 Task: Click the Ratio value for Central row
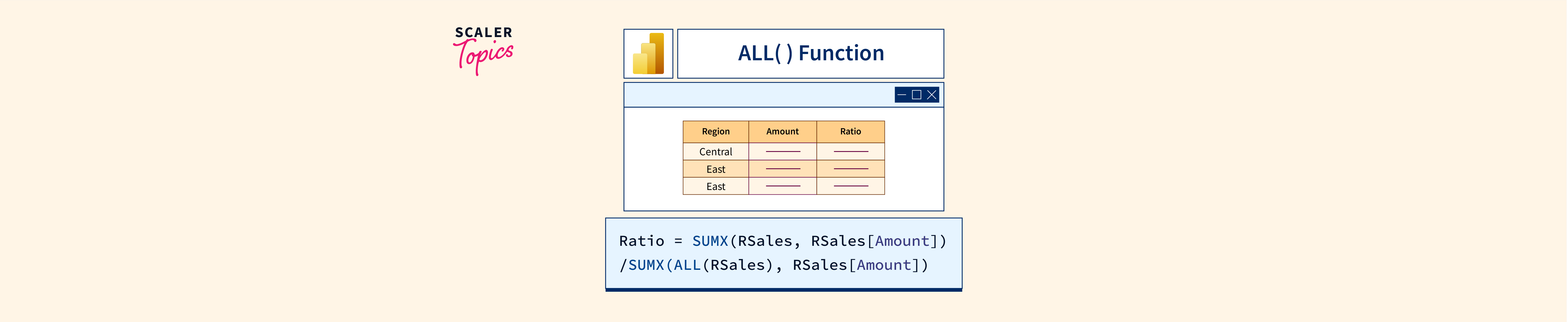point(850,152)
